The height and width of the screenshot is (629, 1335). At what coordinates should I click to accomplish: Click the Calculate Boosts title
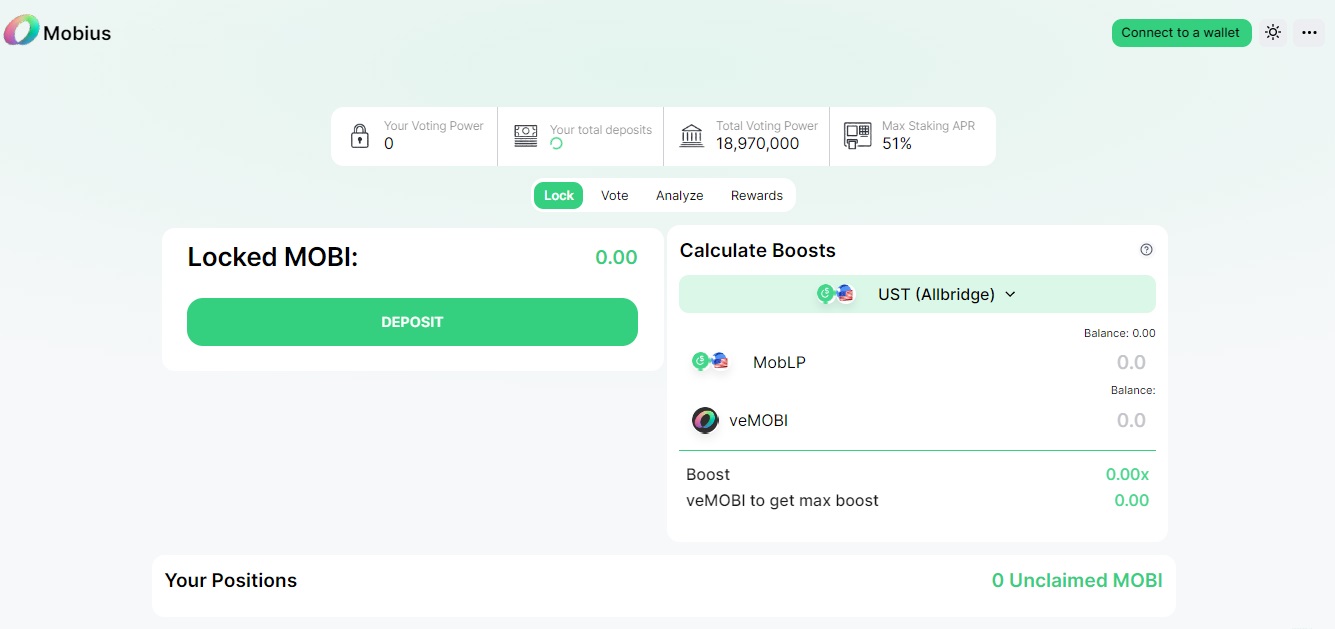coord(757,250)
